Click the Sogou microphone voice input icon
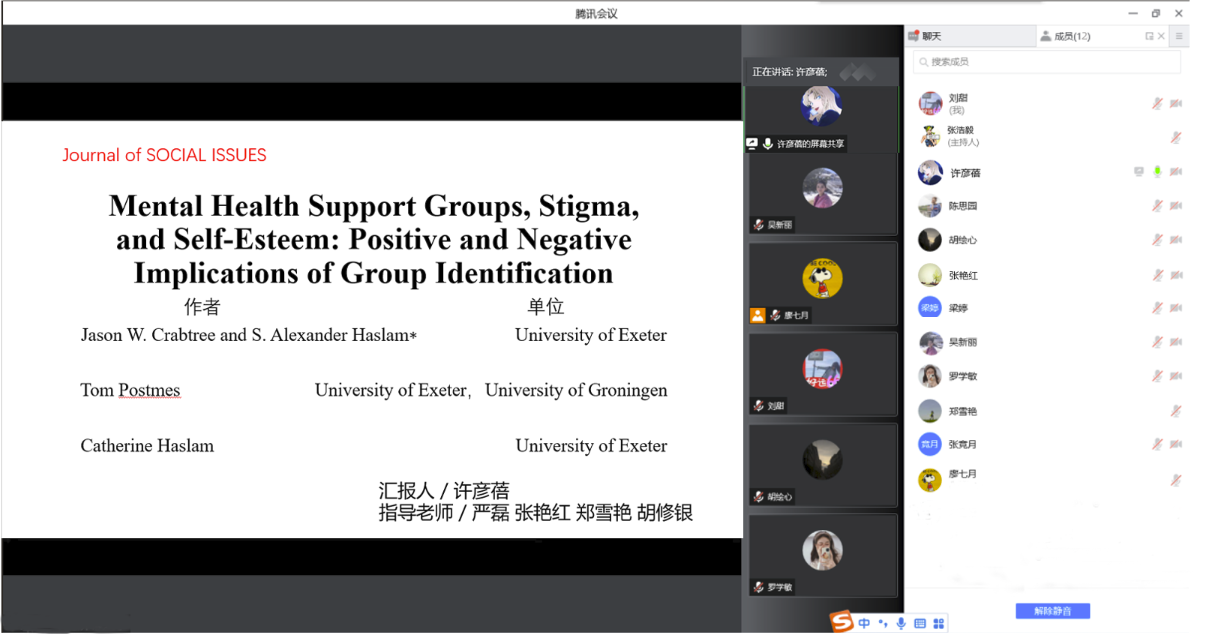 click(x=901, y=624)
